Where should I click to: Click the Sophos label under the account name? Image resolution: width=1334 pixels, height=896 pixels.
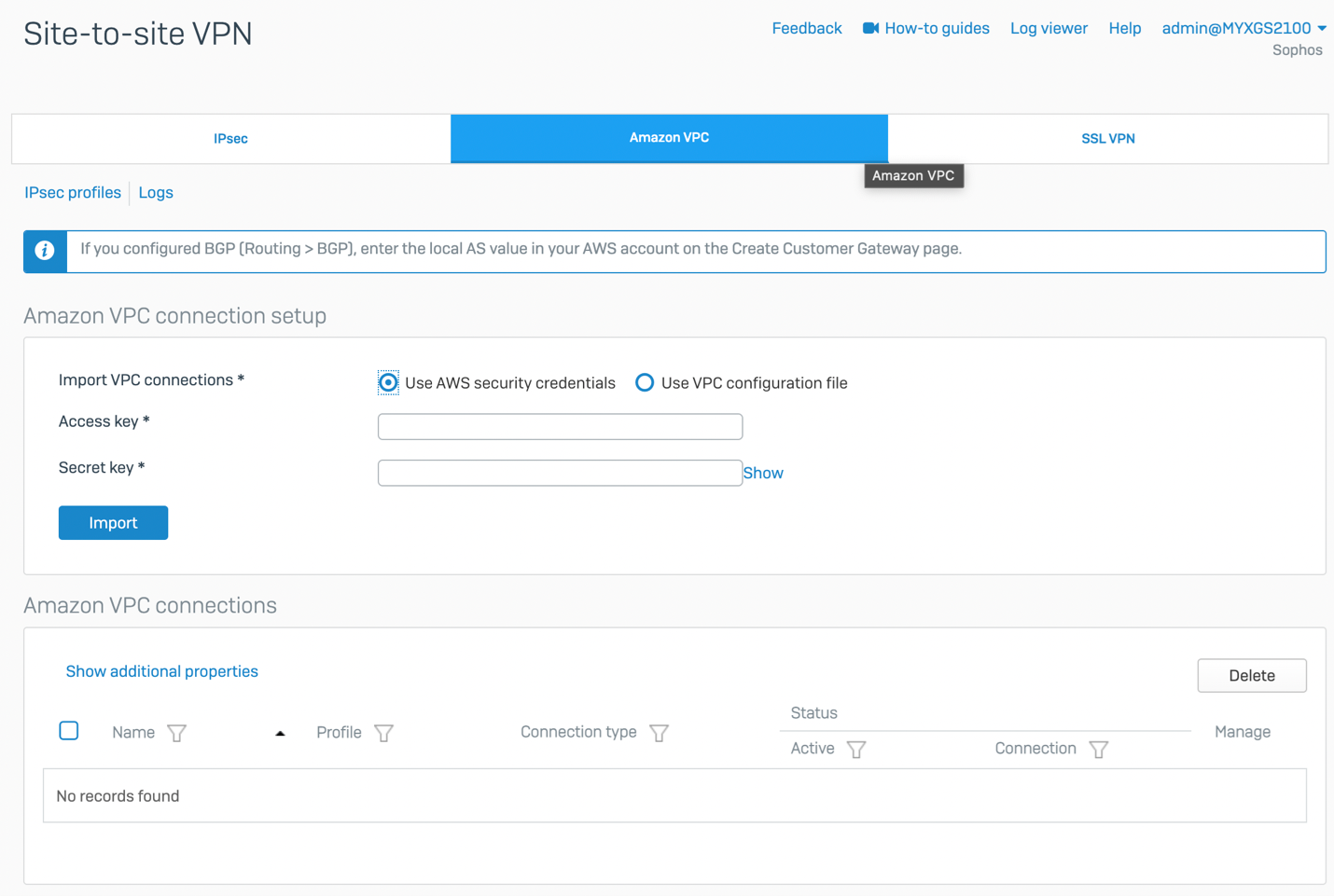tap(1298, 50)
